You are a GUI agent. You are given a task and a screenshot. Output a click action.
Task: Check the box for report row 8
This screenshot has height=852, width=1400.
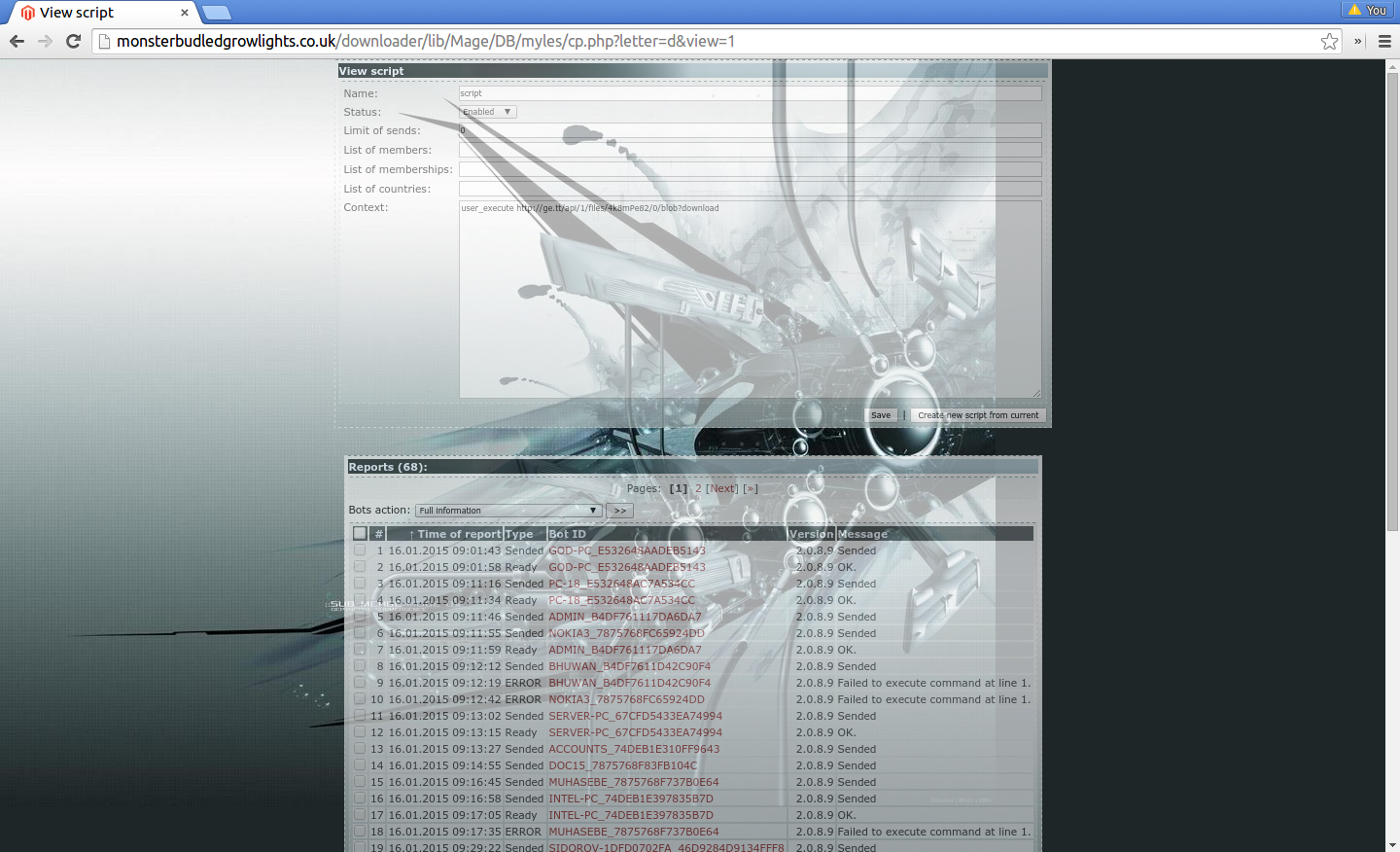point(360,666)
